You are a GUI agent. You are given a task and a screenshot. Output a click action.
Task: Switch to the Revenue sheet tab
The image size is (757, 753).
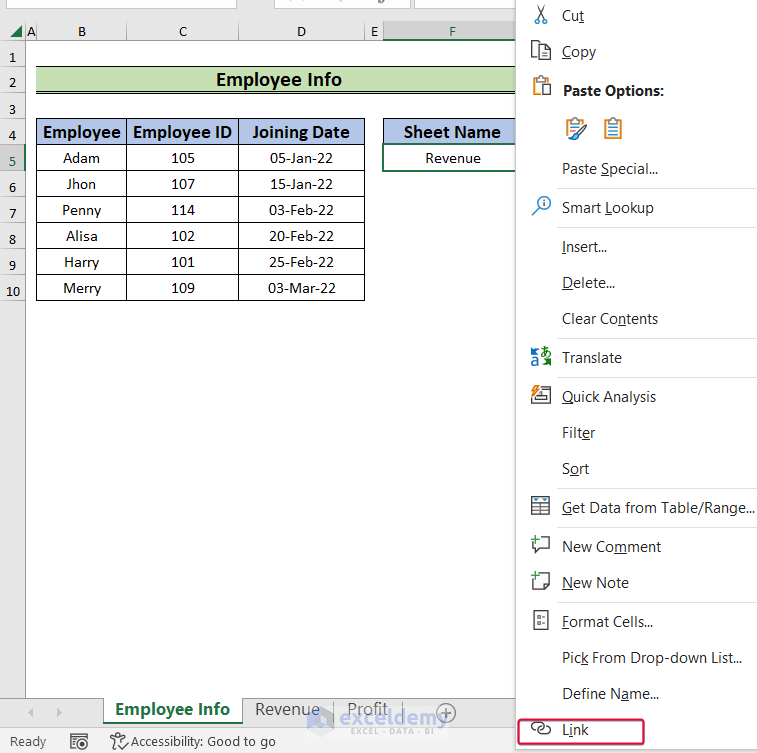coord(287,709)
